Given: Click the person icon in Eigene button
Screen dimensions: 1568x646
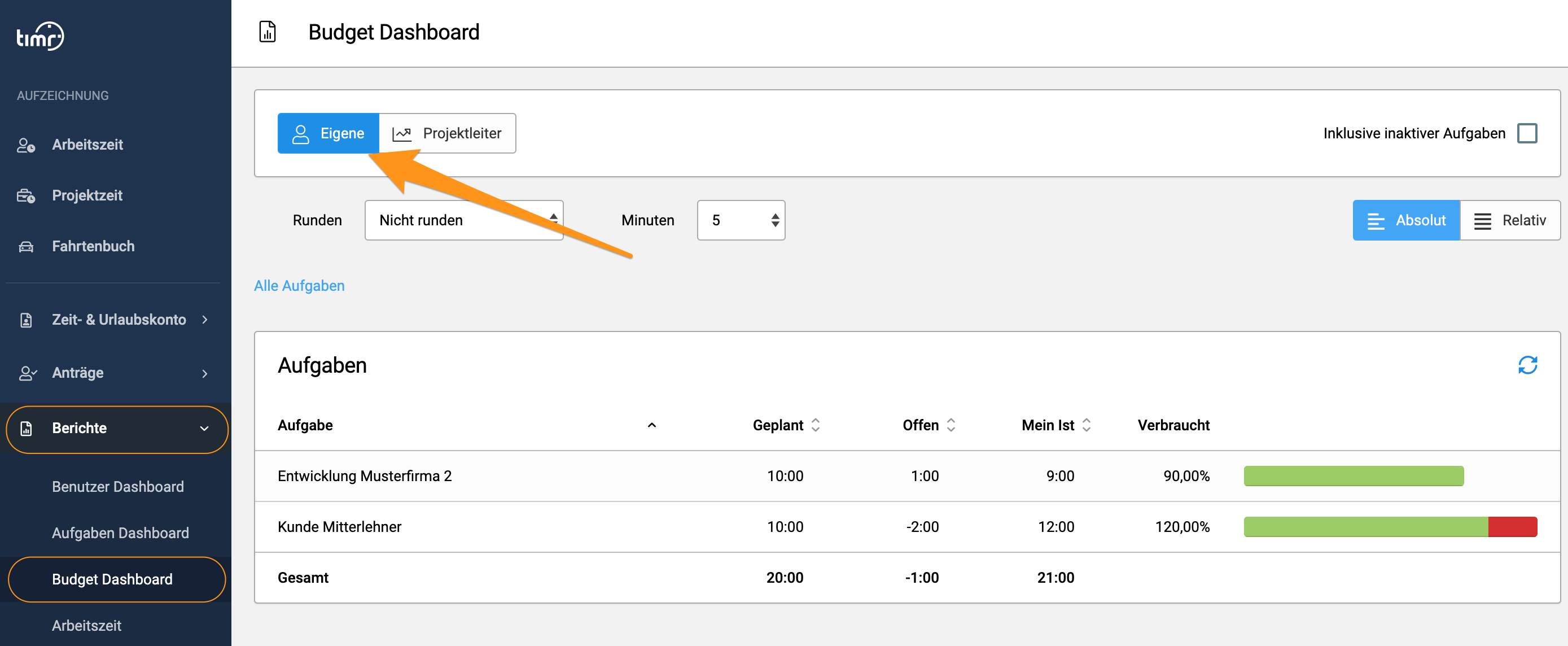Looking at the screenshot, I should coord(301,133).
